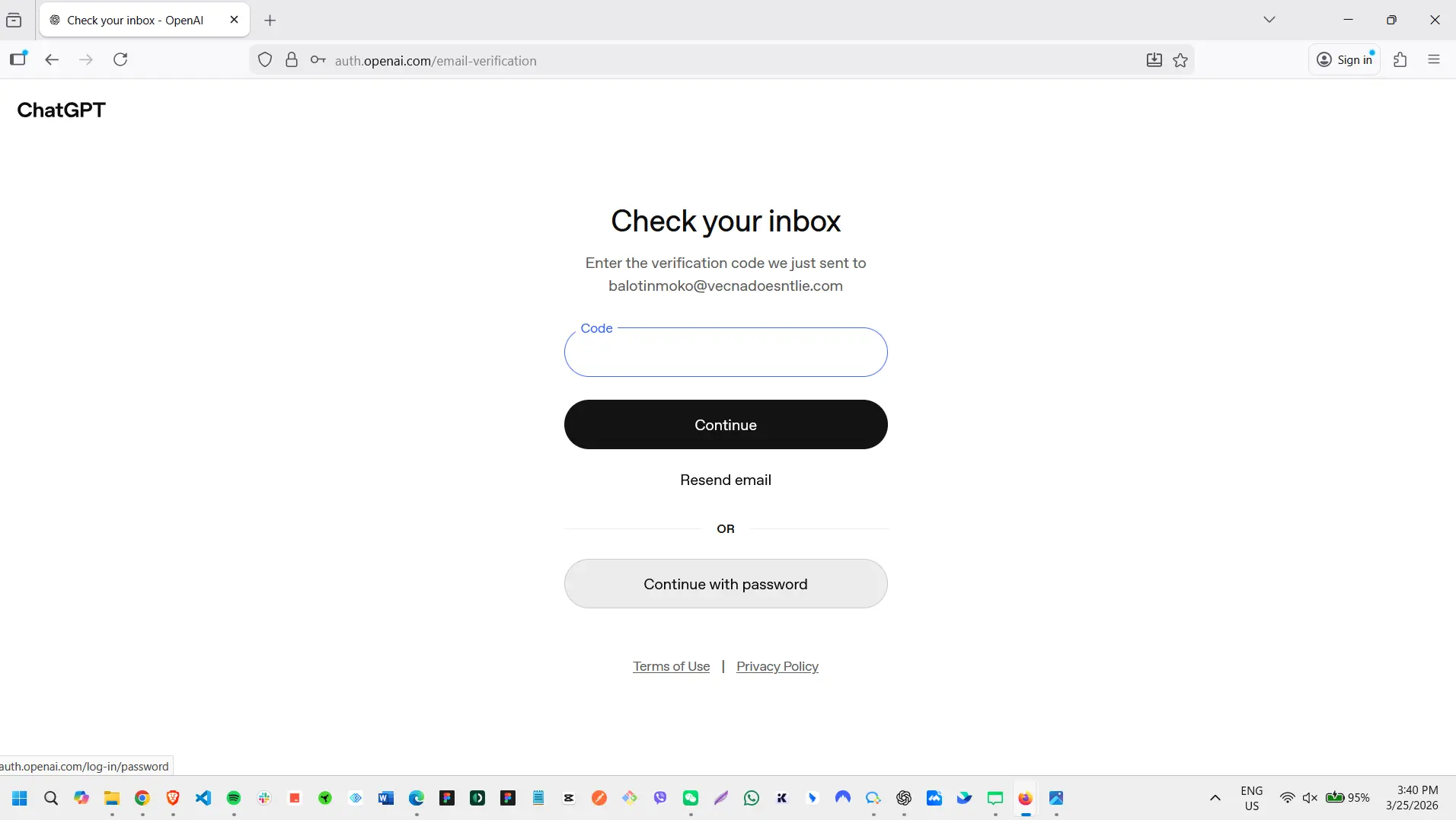
Task: Show hidden system tray icons
Action: (1215, 798)
